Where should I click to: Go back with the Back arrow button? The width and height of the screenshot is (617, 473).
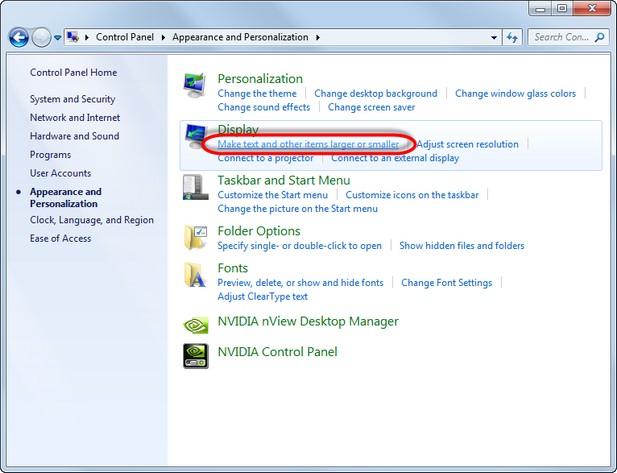pos(18,38)
